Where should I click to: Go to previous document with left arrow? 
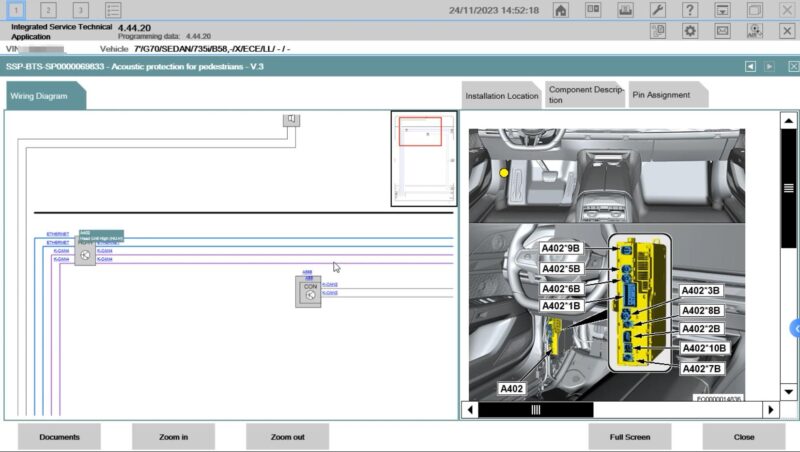tap(750, 66)
